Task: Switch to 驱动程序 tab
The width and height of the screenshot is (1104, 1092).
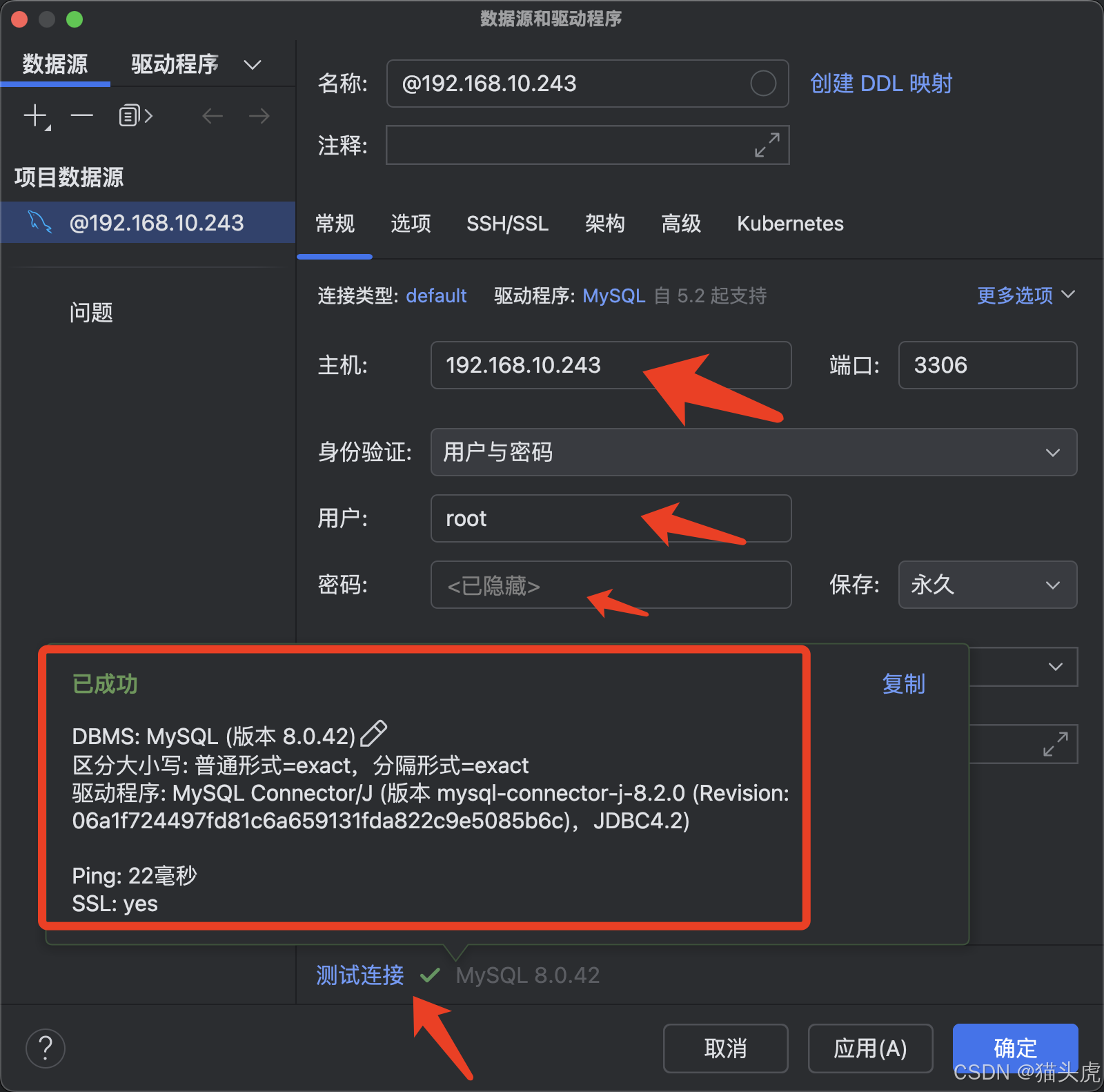Action: tap(175, 64)
